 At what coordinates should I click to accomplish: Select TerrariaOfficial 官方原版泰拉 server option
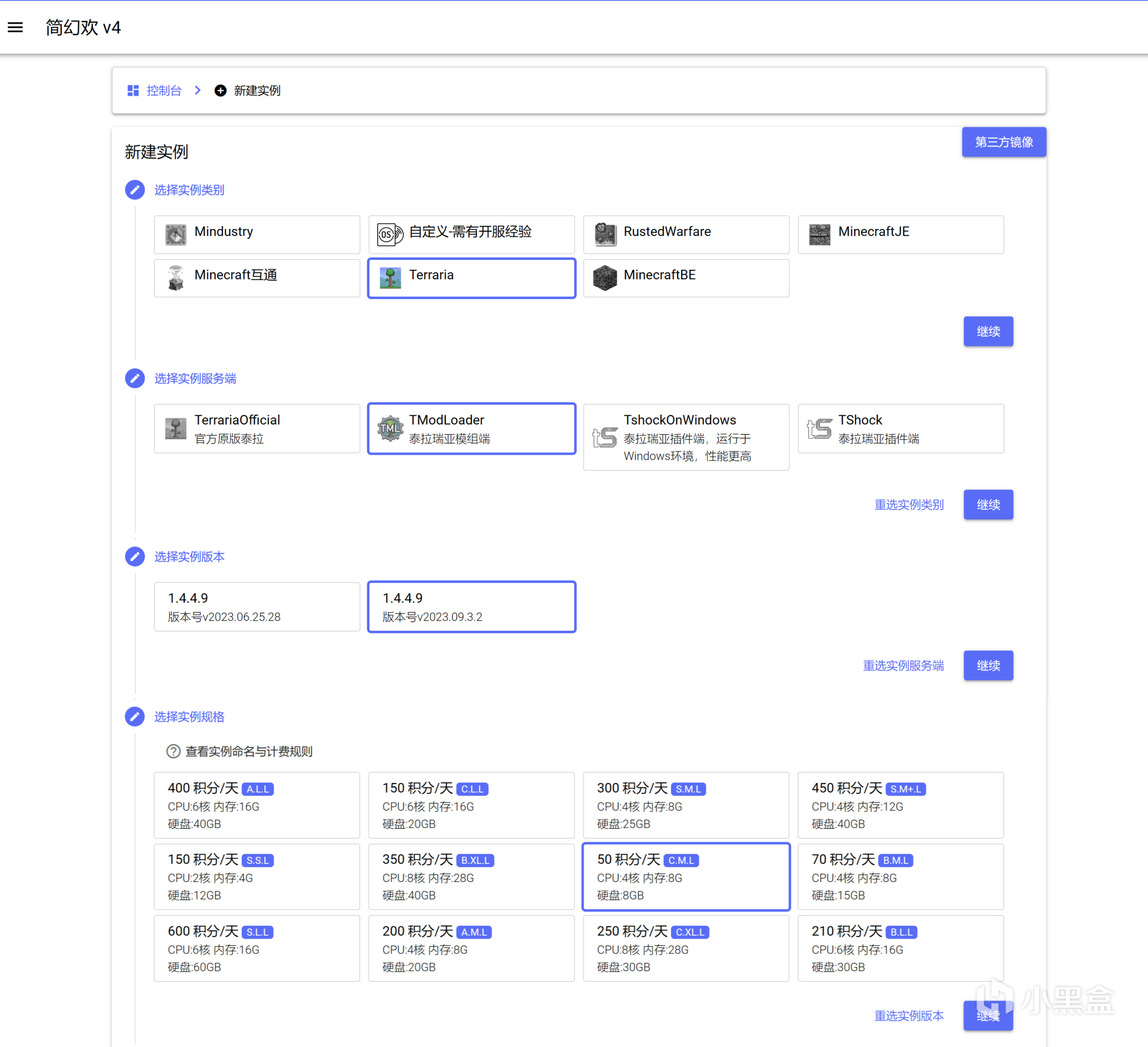257,428
